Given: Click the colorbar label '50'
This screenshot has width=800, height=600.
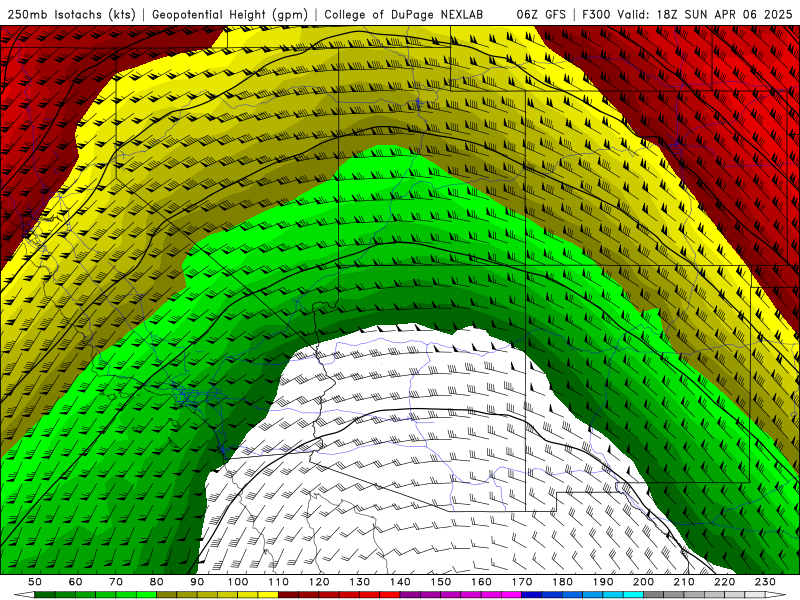Looking at the screenshot, I should pos(35,582).
